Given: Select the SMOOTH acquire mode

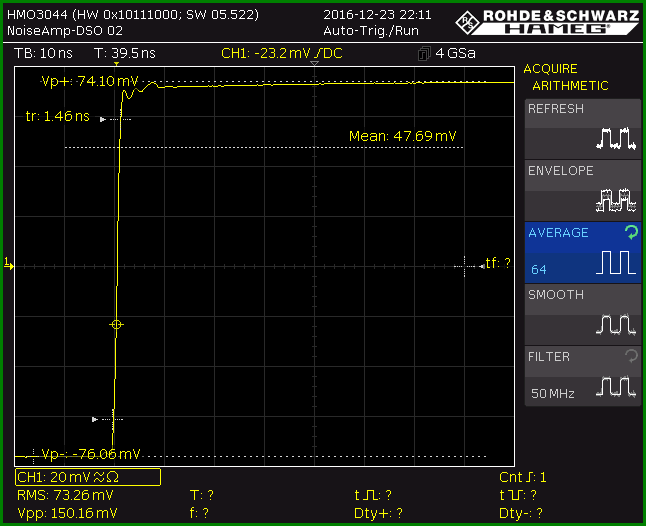Looking at the screenshot, I should coord(583,315).
